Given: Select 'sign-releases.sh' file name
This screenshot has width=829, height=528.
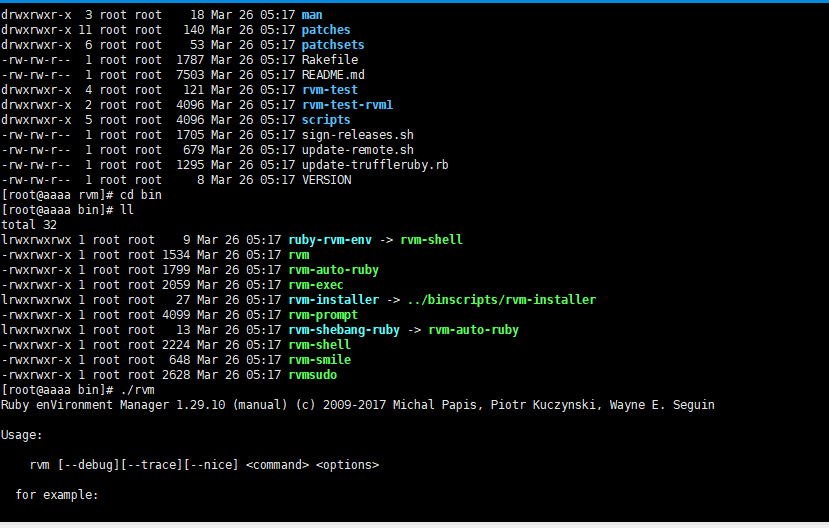Looking at the screenshot, I should [x=357, y=135].
